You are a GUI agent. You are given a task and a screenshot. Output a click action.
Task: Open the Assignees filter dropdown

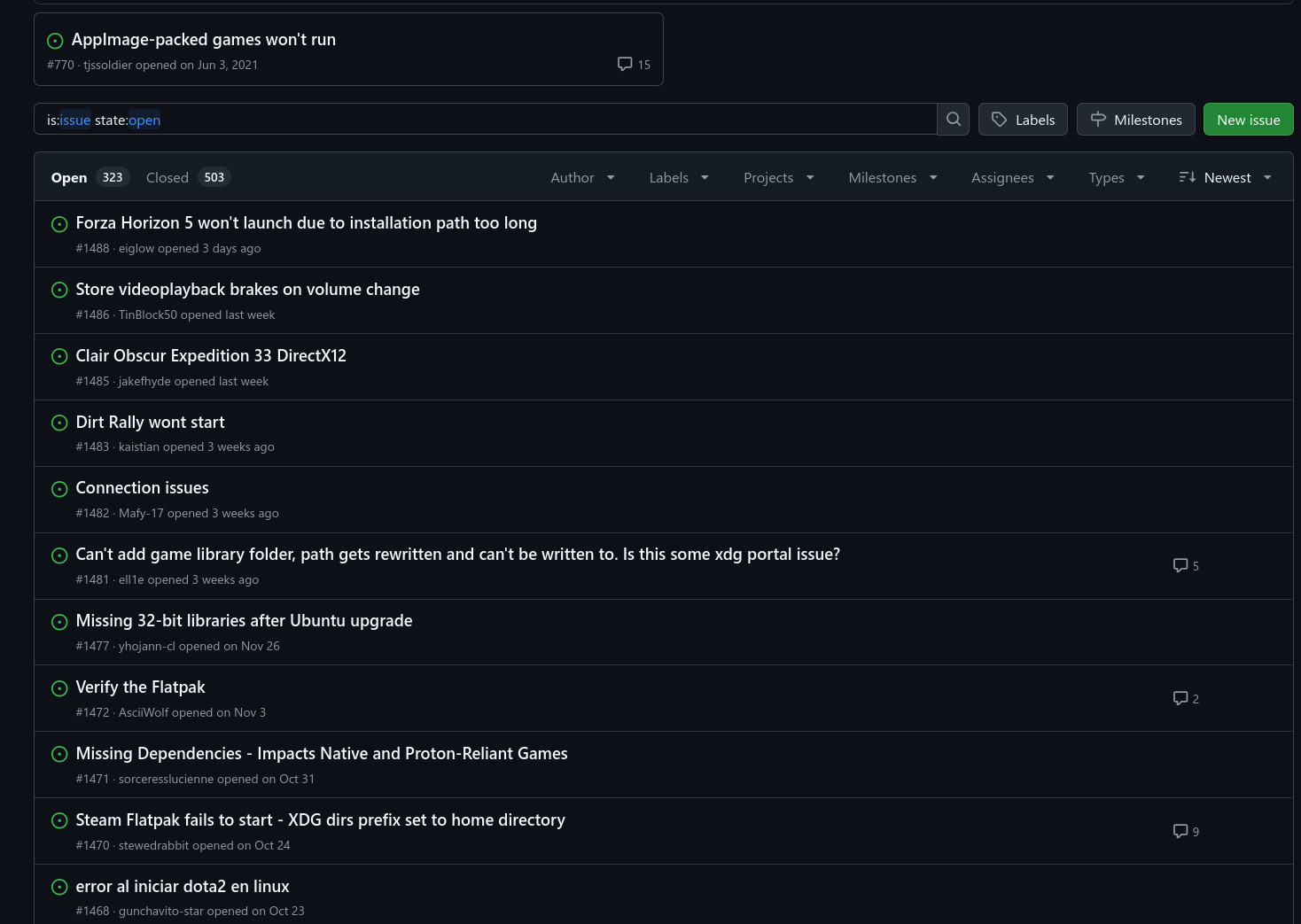1013,177
